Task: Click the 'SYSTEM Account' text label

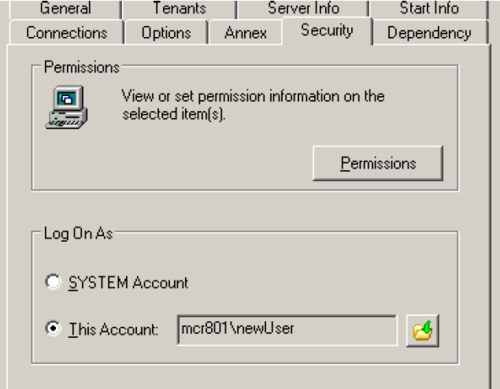Action: point(128,283)
